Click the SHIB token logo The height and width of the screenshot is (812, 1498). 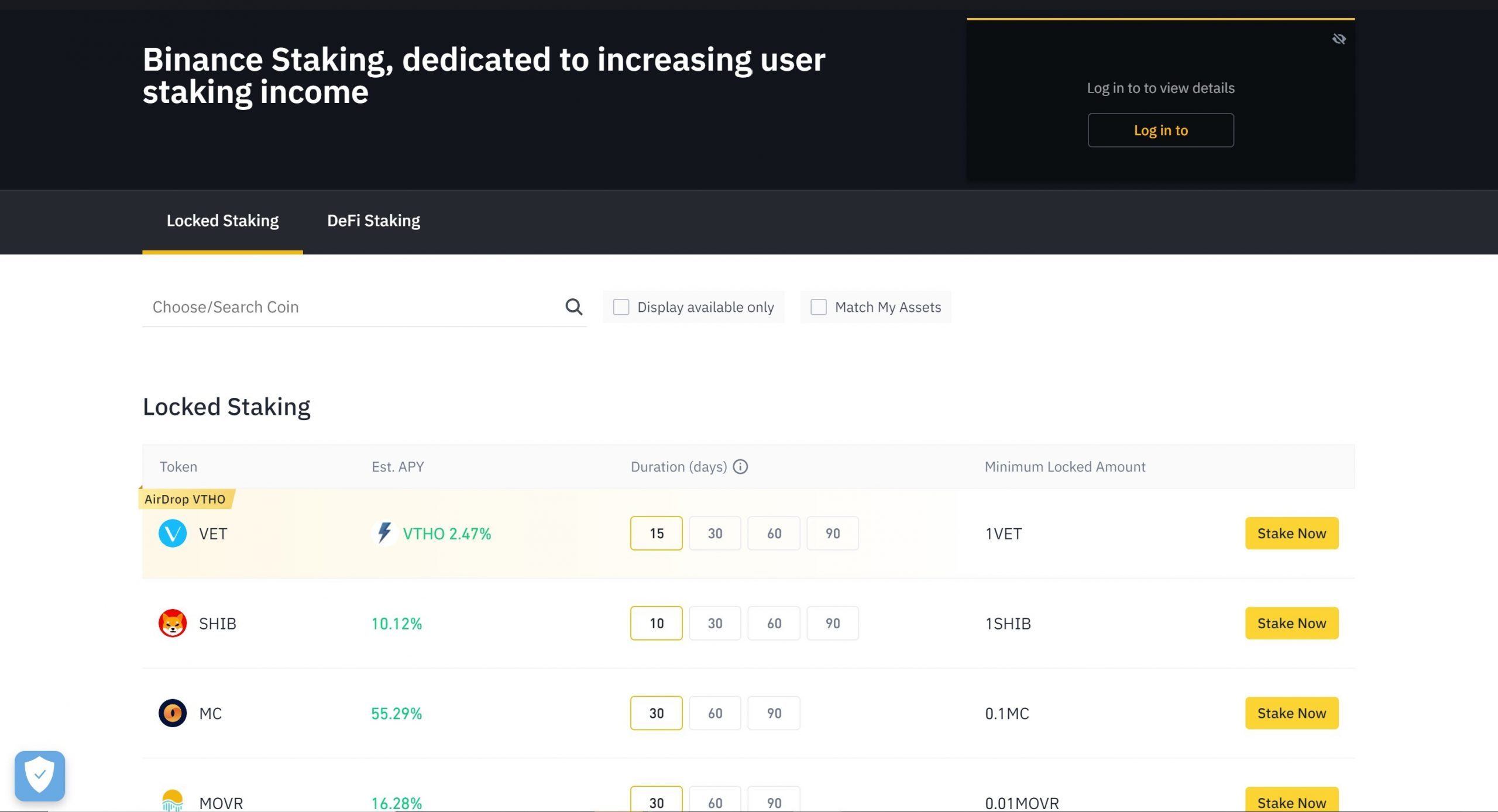tap(173, 624)
